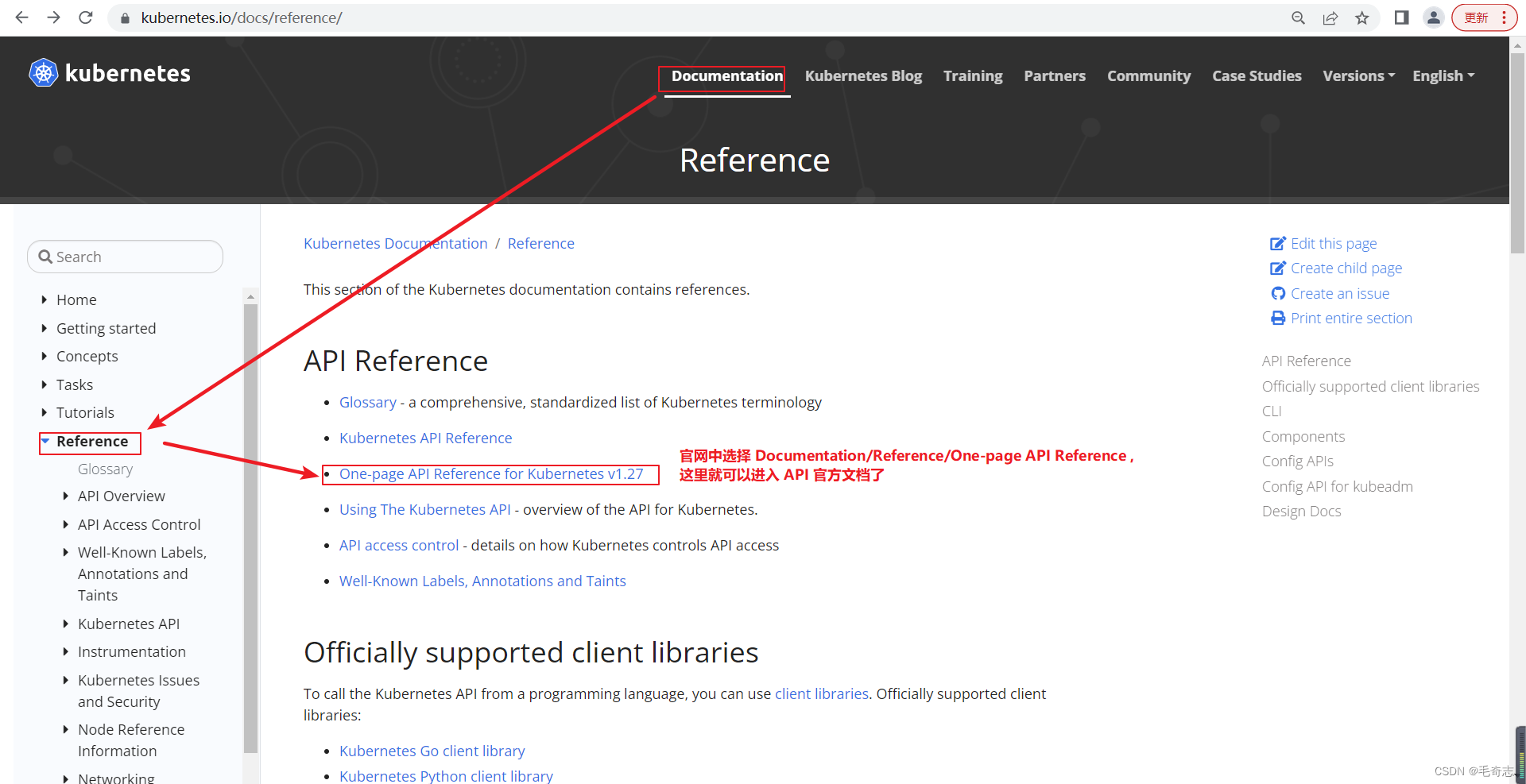Click the zoom magnifier icon in address bar
1526x784 pixels.
click(1298, 17)
